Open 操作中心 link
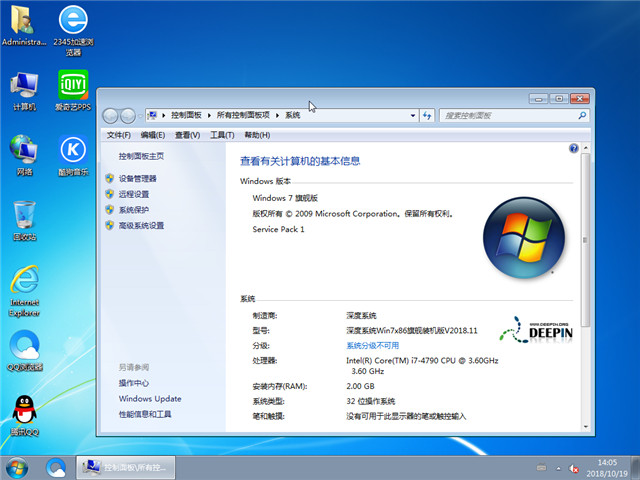The width and height of the screenshot is (640, 480). [x=134, y=383]
